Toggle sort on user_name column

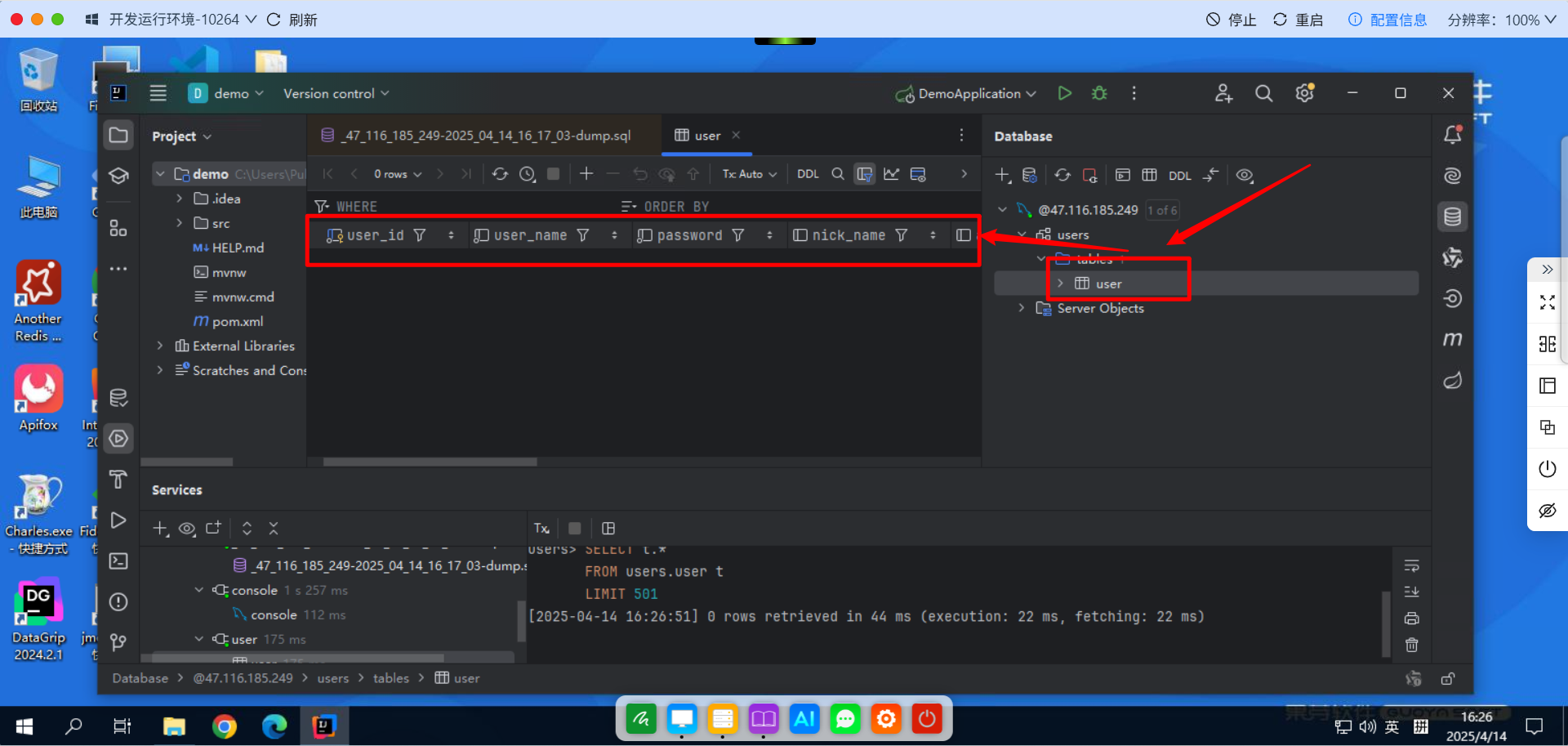(x=614, y=235)
